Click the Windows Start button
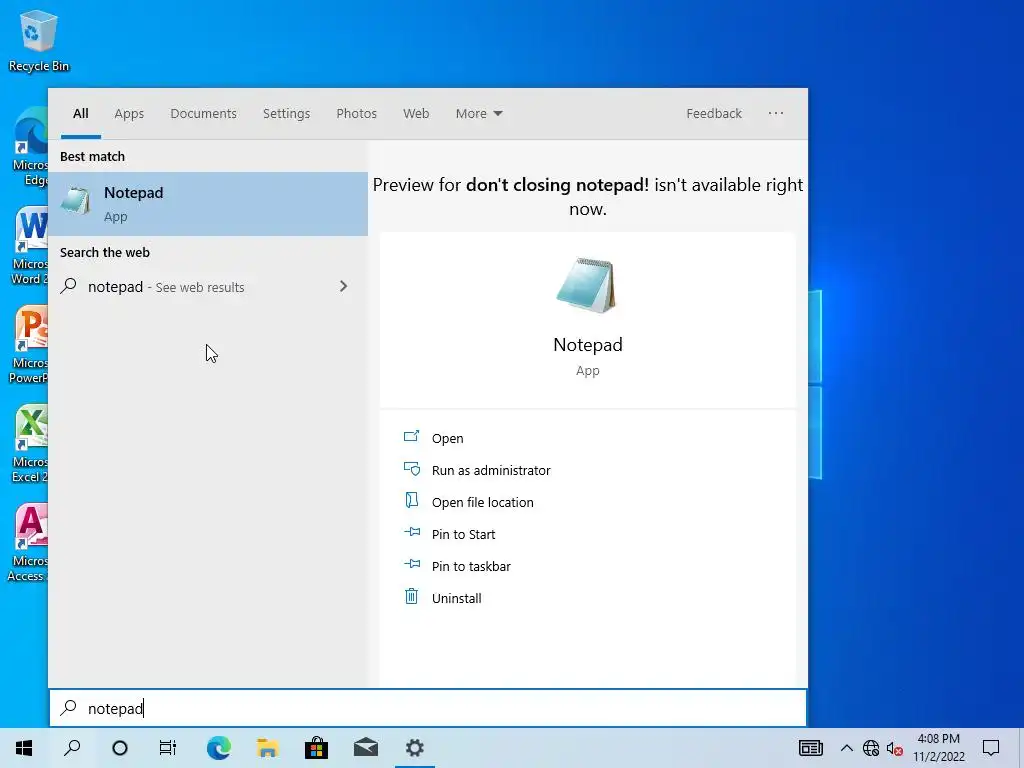Image resolution: width=1024 pixels, height=768 pixels. click(24, 748)
